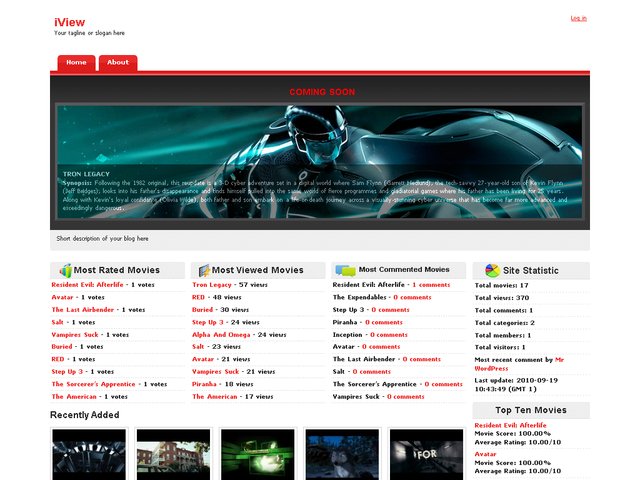Open Buried in Most Viewed Movies
640x480 pixels.
[202, 310]
